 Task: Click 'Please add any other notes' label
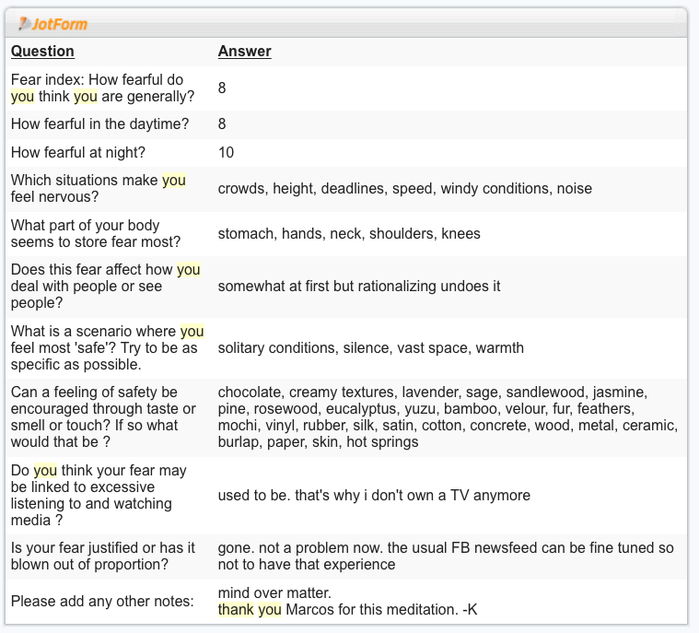(103, 601)
